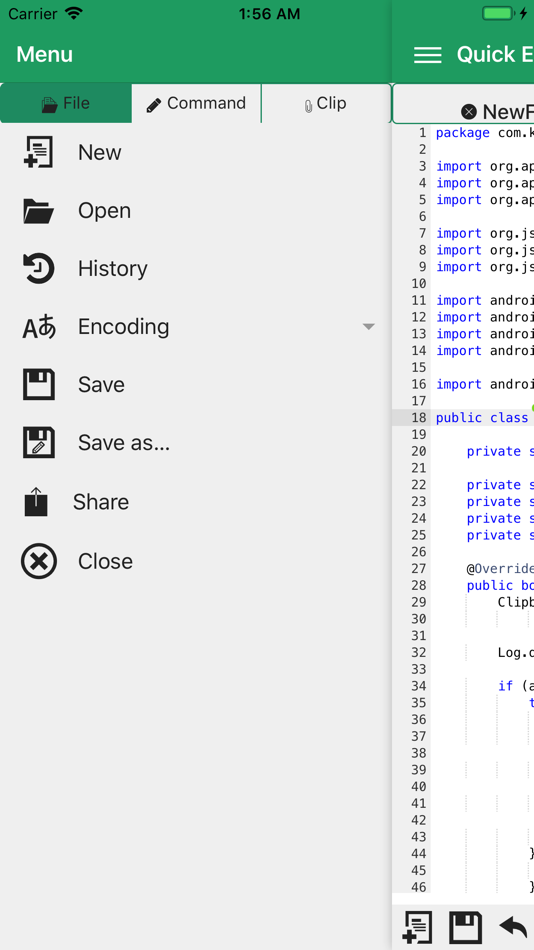534x950 pixels.
Task: Select the Encoding label
Action: [124, 327]
